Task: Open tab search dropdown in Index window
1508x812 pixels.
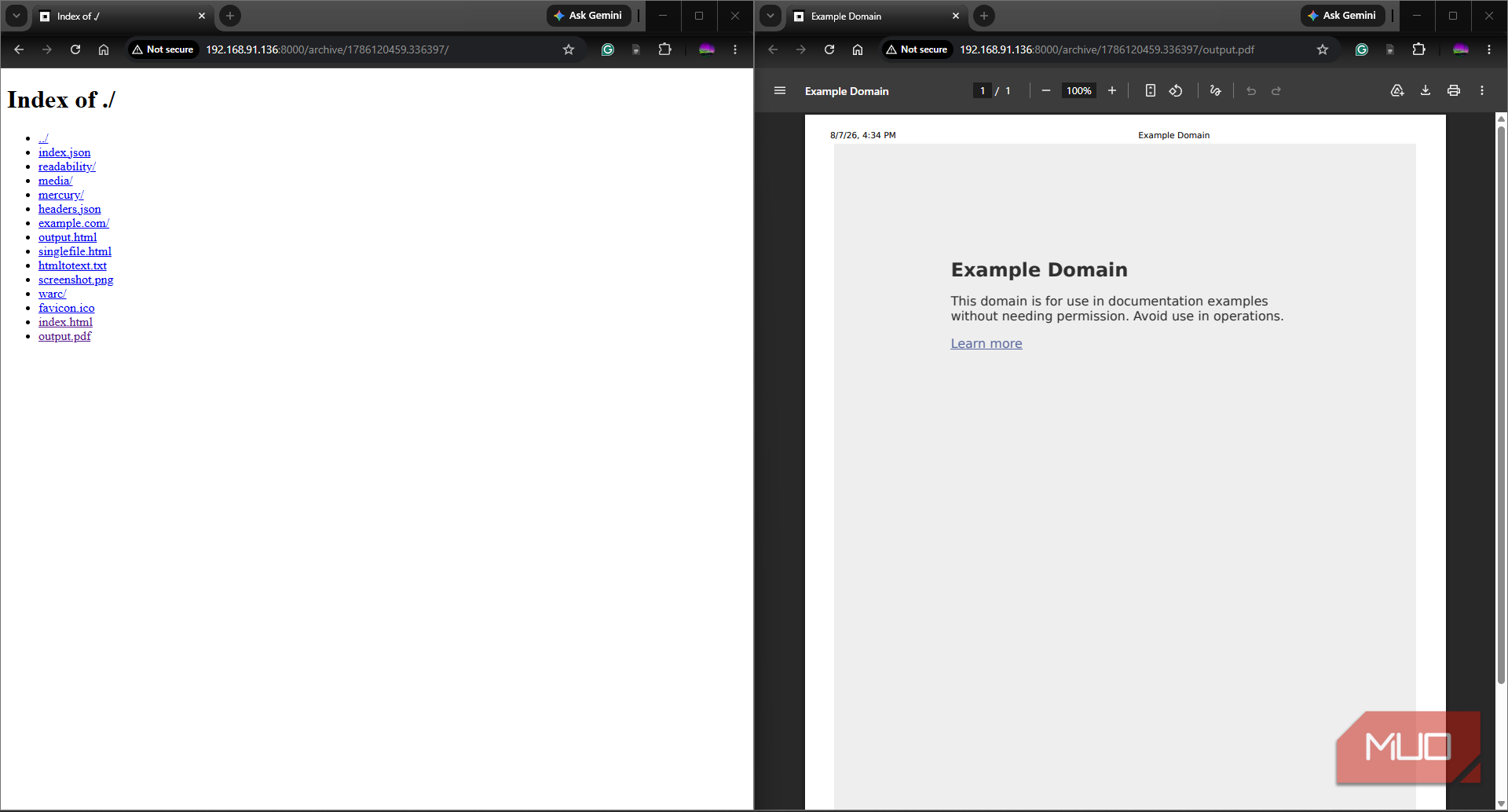Action: coord(16,16)
